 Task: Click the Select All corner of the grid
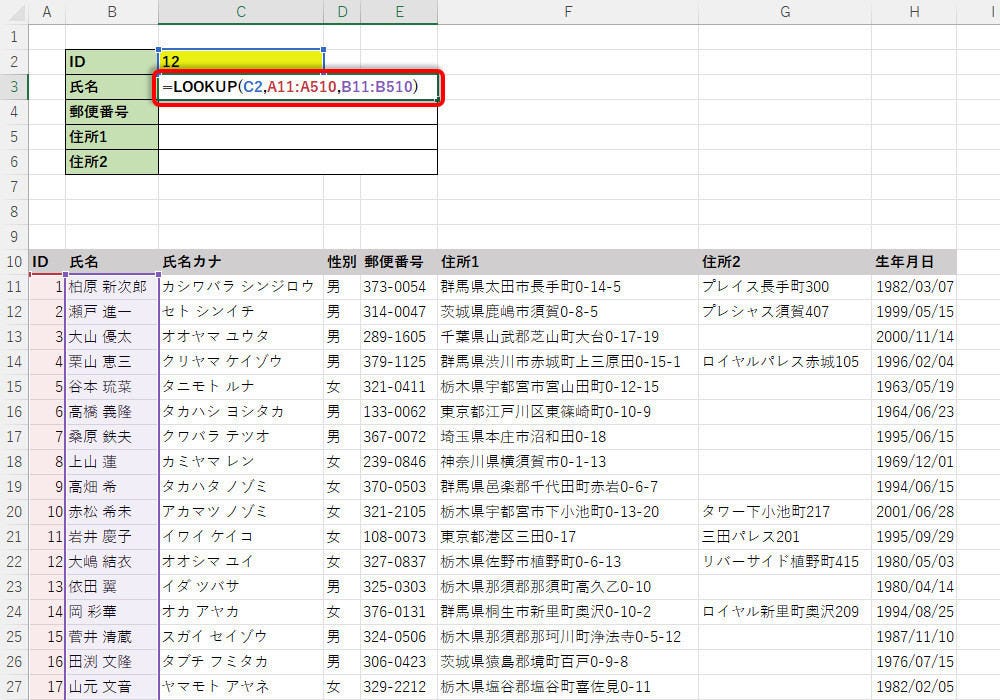point(14,12)
